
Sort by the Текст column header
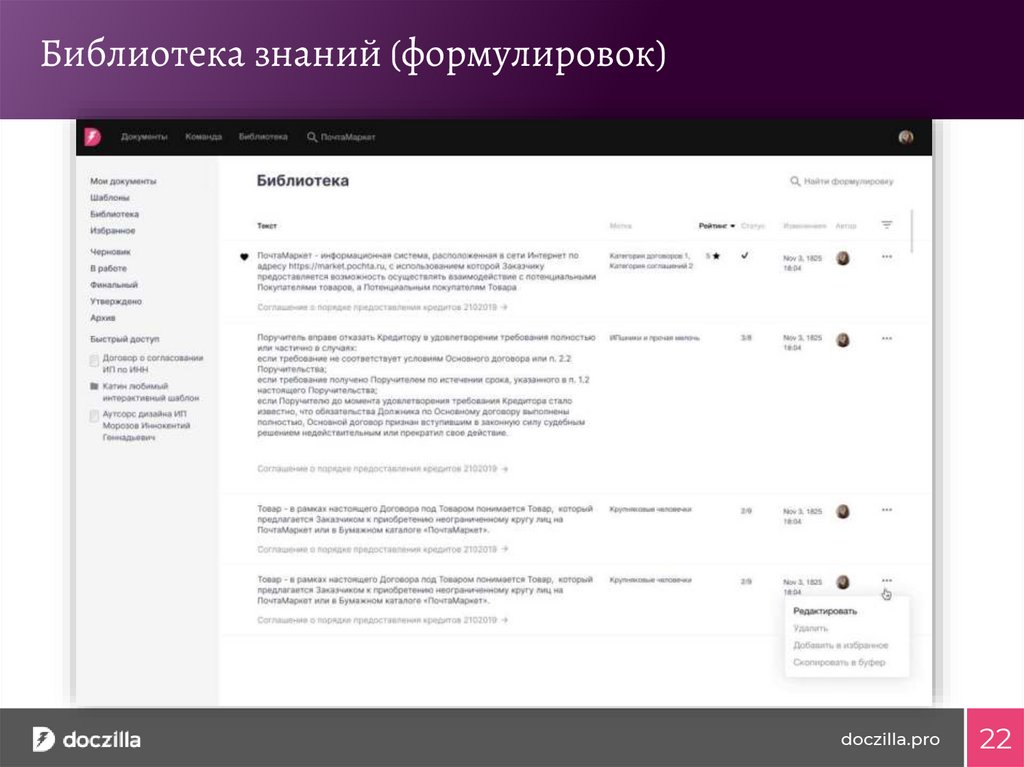[x=267, y=225]
